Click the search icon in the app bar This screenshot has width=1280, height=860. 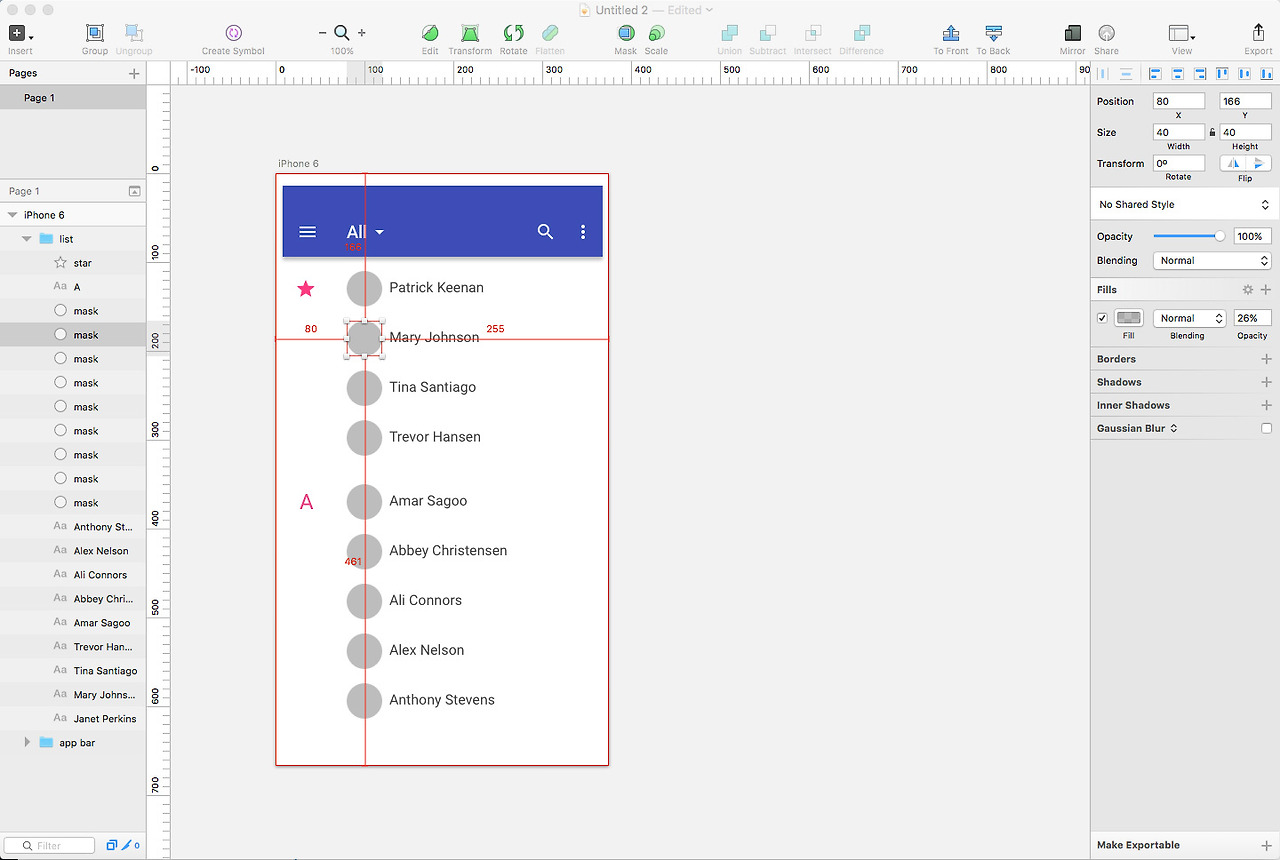[x=545, y=232]
